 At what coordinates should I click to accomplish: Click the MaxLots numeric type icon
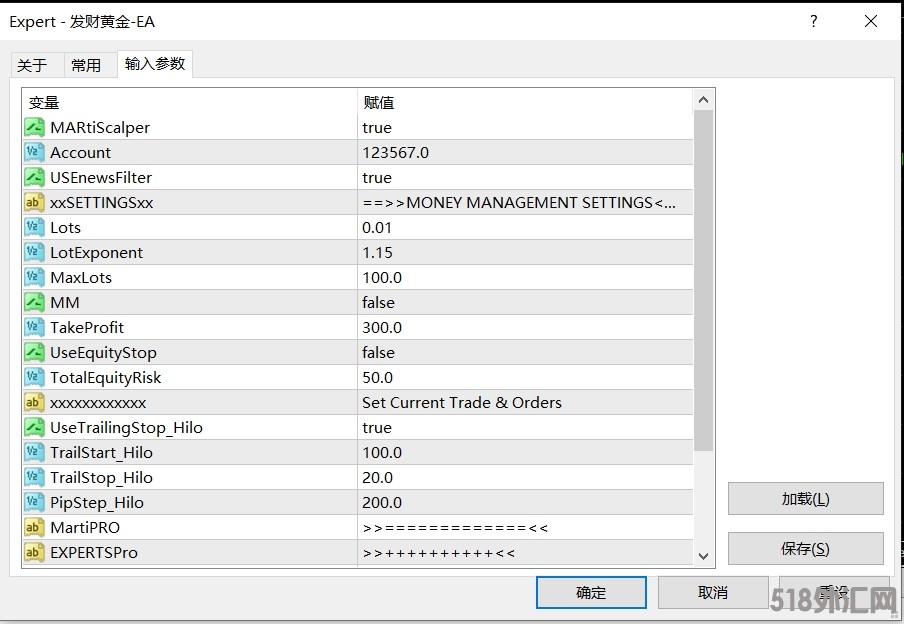pos(34,277)
